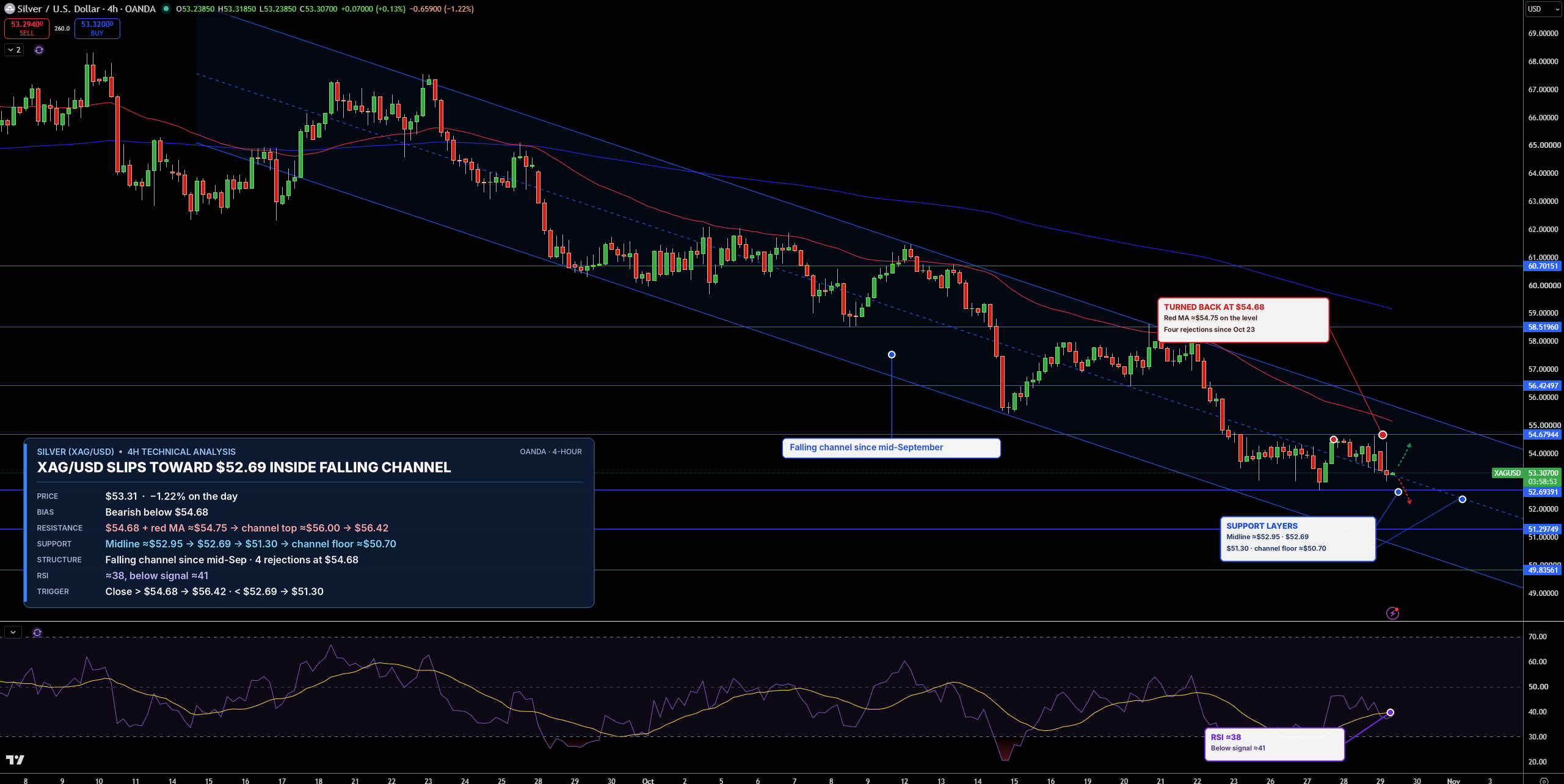The height and width of the screenshot is (784, 1564).
Task: Click the 30.00 level on the RSI scale
Action: [1537, 737]
